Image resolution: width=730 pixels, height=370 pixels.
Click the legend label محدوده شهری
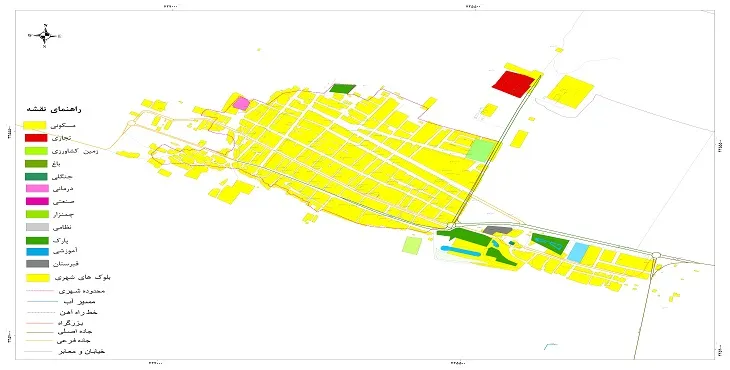click(81, 291)
